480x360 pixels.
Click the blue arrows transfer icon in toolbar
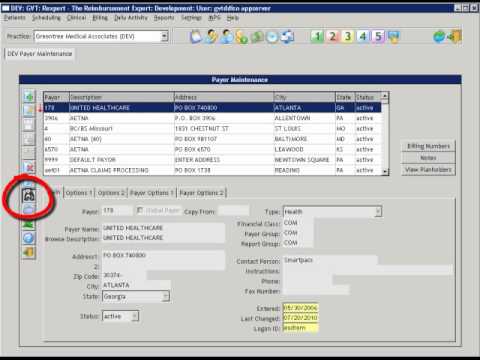coord(287,36)
